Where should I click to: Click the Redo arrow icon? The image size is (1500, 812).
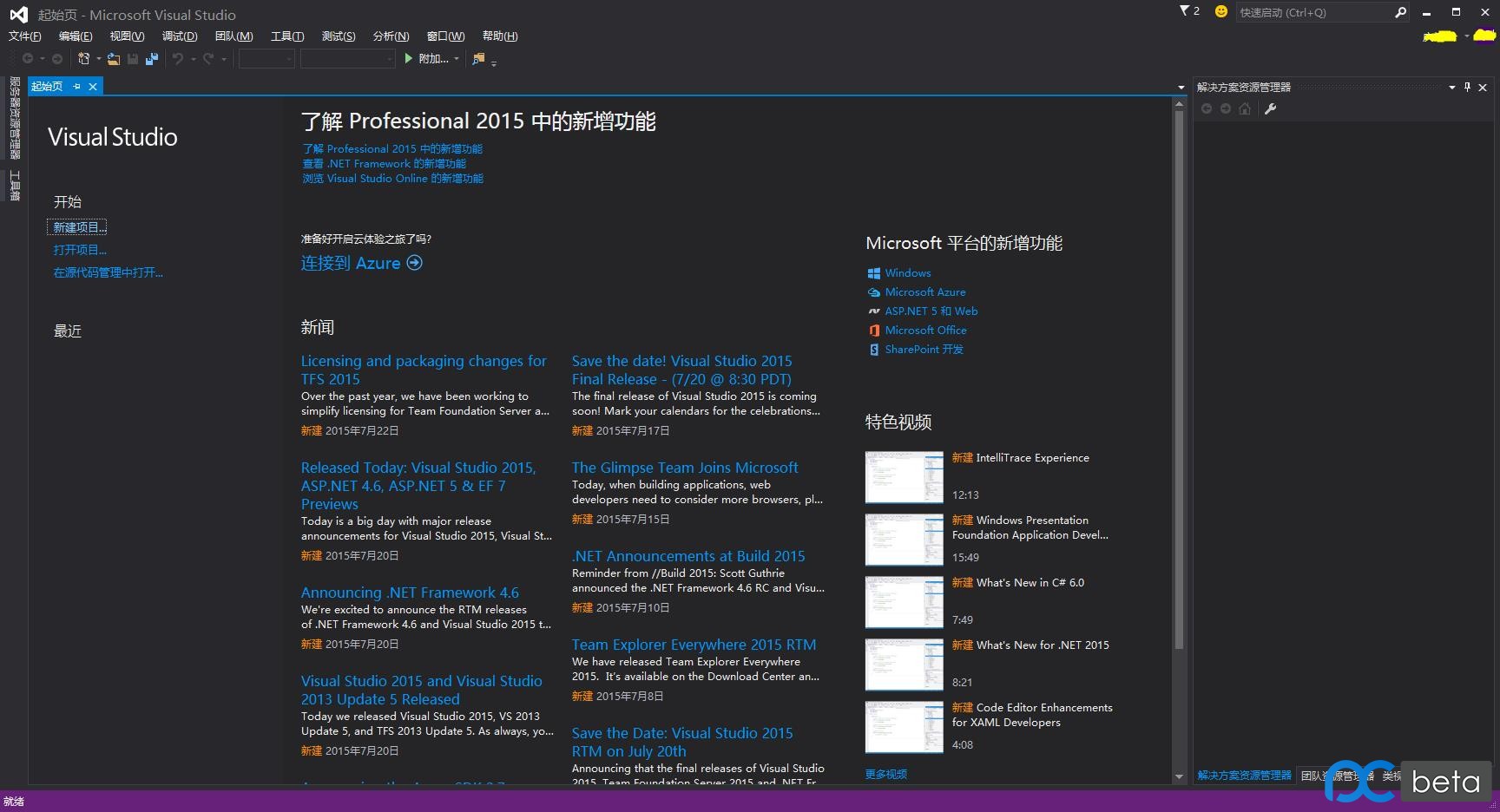pyautogui.click(x=208, y=59)
